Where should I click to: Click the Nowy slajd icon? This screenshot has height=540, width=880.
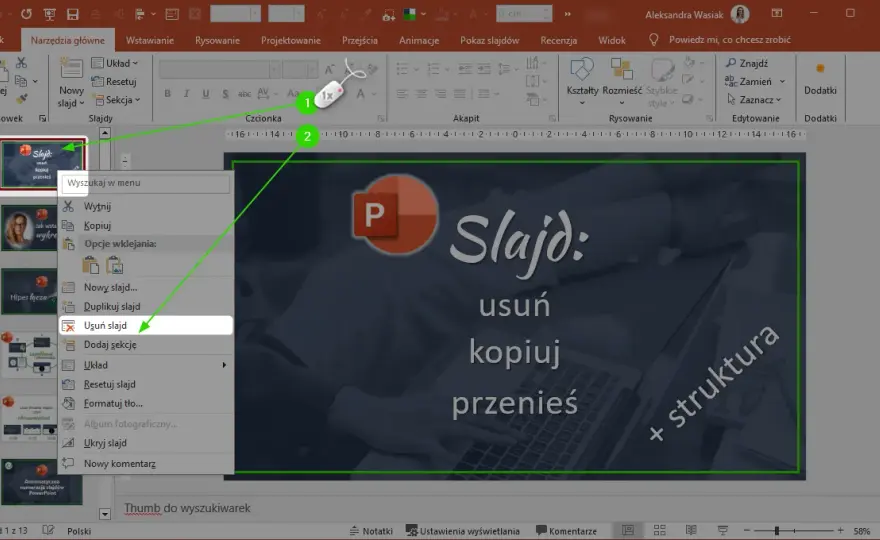click(71, 69)
